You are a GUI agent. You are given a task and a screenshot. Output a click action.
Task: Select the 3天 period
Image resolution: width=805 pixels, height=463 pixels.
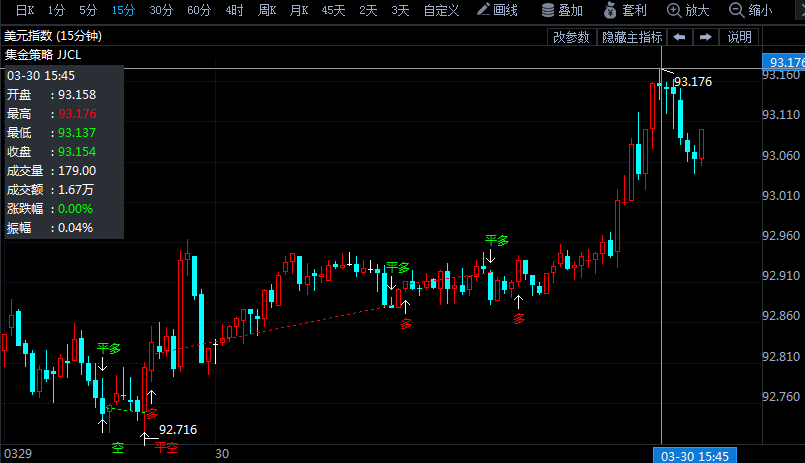[400, 10]
